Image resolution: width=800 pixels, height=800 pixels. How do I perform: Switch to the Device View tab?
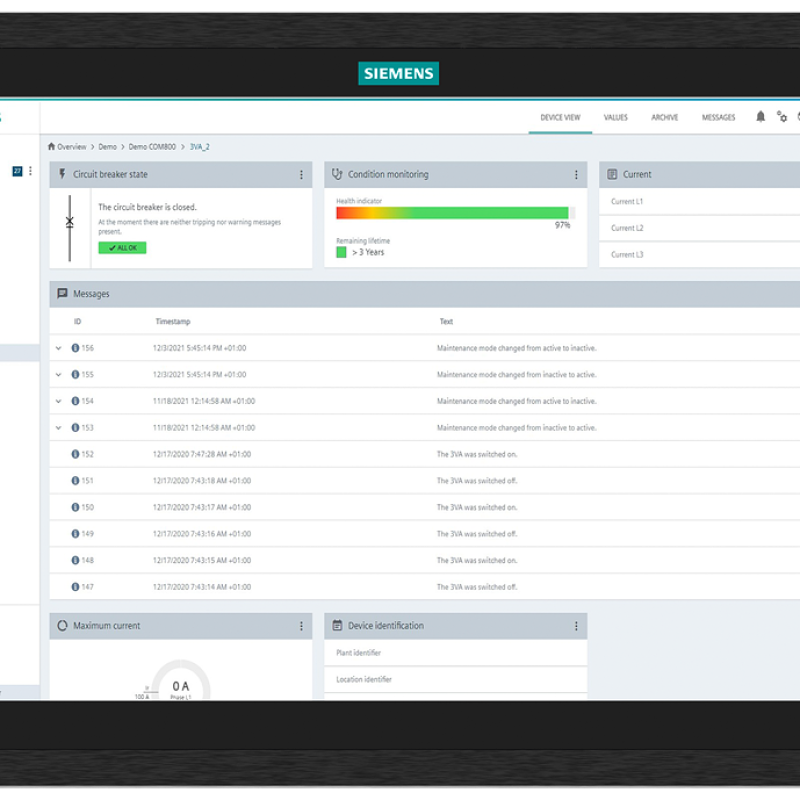pyautogui.click(x=560, y=117)
